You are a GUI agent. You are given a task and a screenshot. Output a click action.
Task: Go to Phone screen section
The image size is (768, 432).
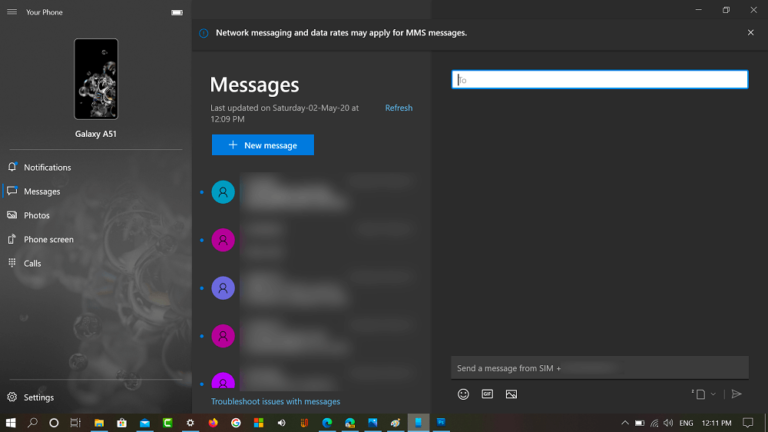48,240
